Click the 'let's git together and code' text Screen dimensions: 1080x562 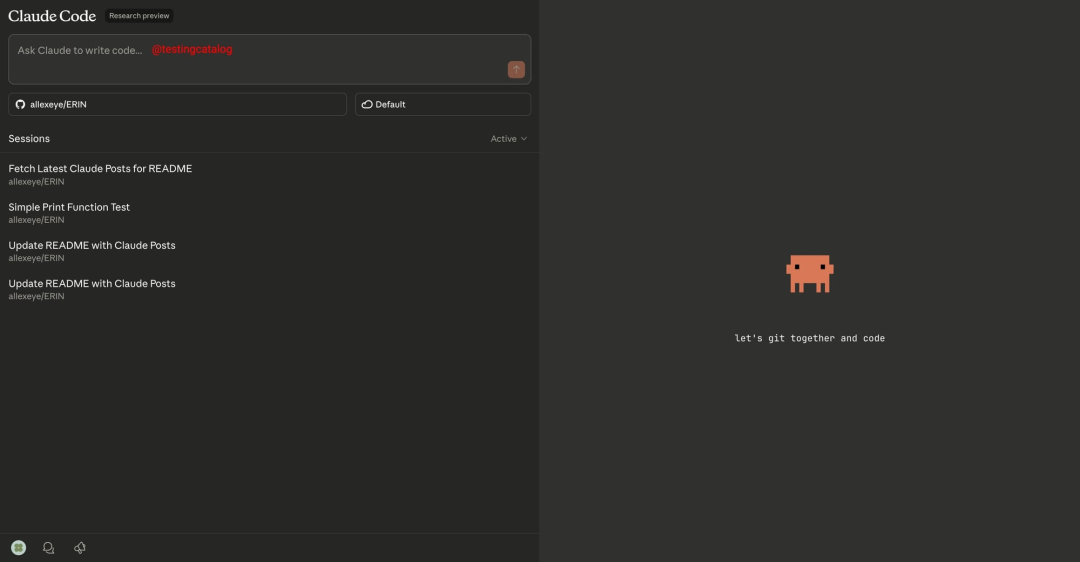point(809,338)
